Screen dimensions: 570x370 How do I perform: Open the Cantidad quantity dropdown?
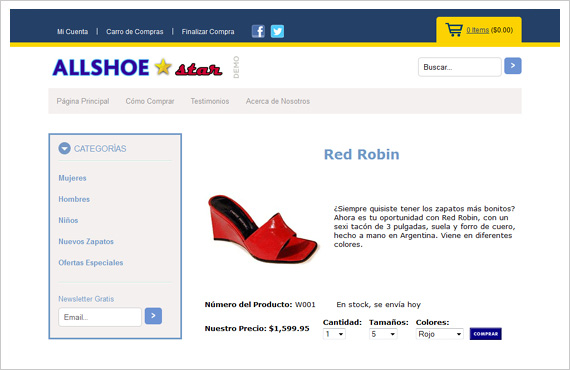coord(334,334)
